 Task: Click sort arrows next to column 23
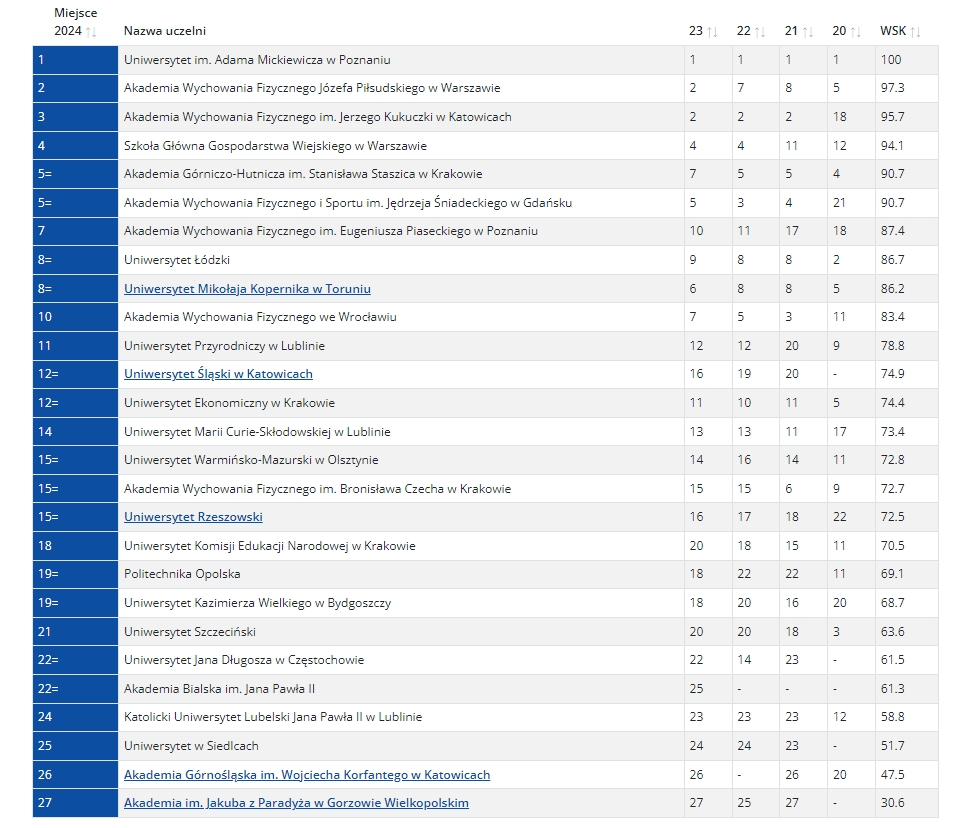coord(713,32)
